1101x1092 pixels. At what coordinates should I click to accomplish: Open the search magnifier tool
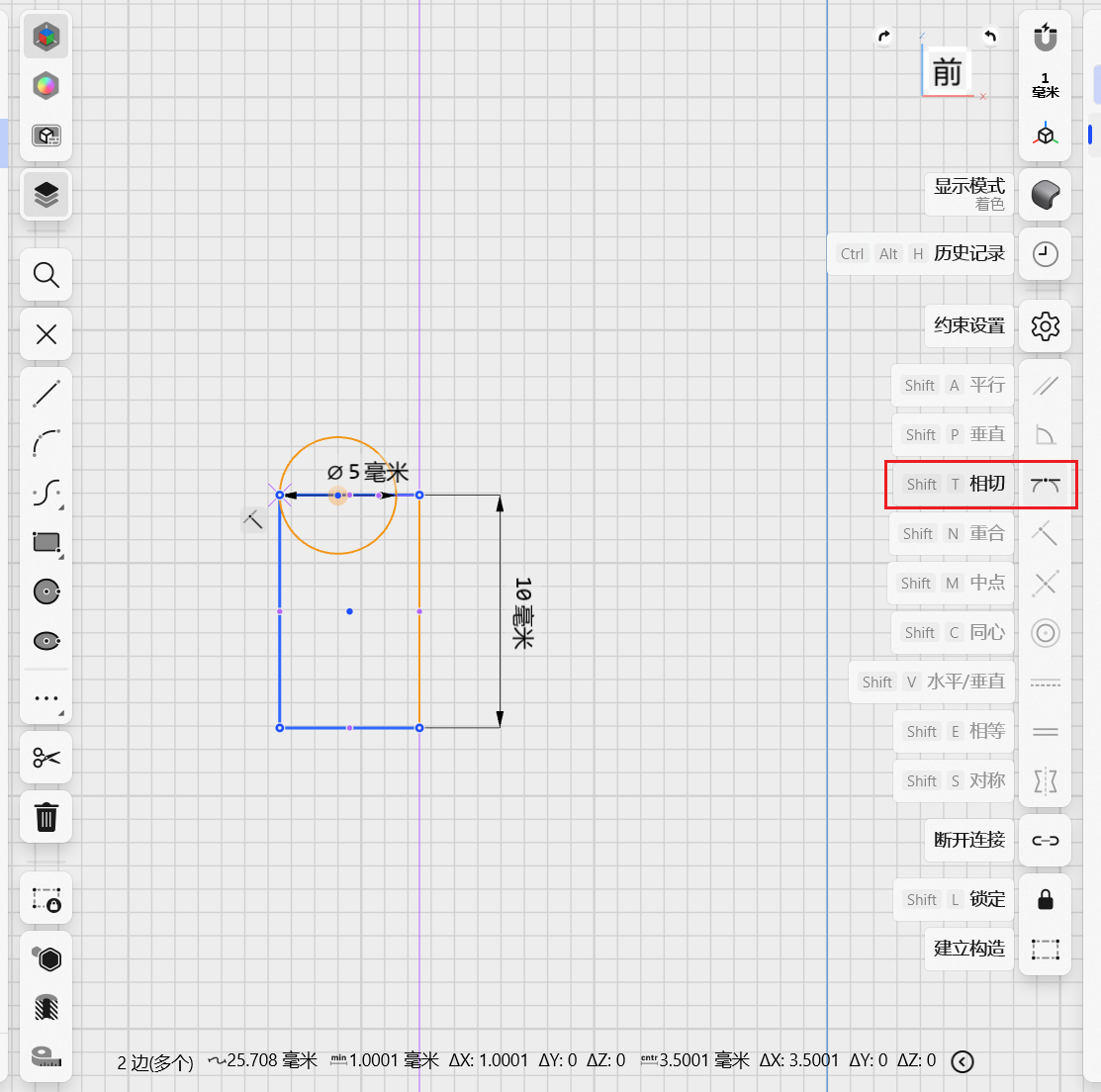(46, 275)
